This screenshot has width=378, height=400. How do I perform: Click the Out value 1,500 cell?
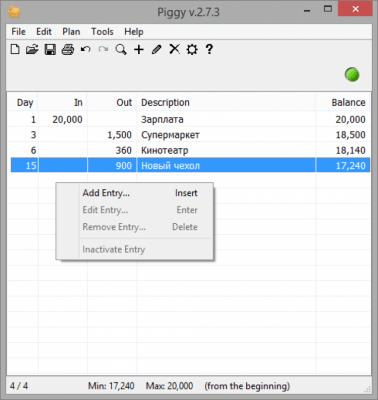coord(112,135)
